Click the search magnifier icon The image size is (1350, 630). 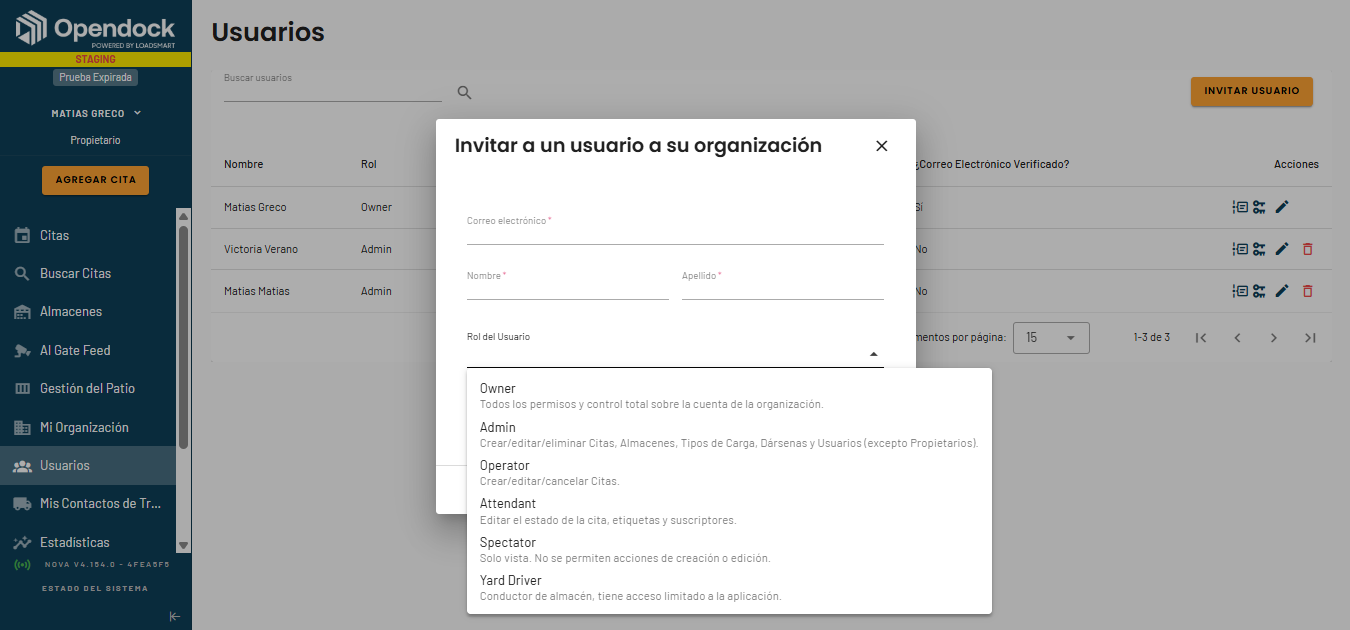(464, 92)
